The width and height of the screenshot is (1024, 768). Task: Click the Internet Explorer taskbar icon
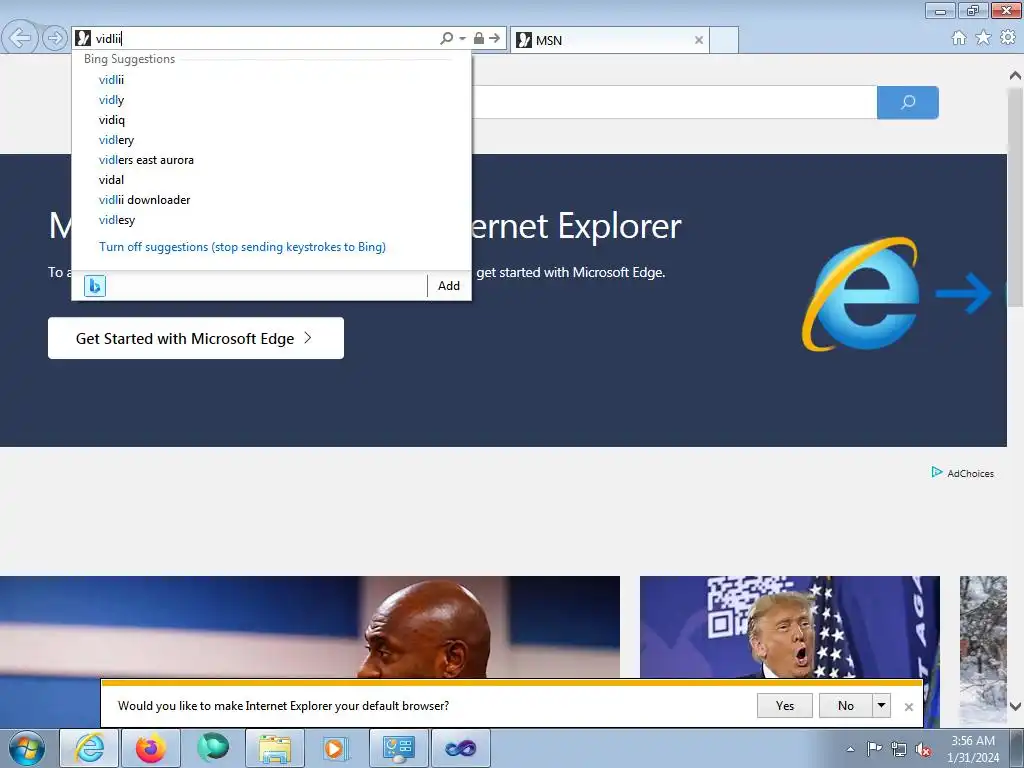(x=89, y=748)
